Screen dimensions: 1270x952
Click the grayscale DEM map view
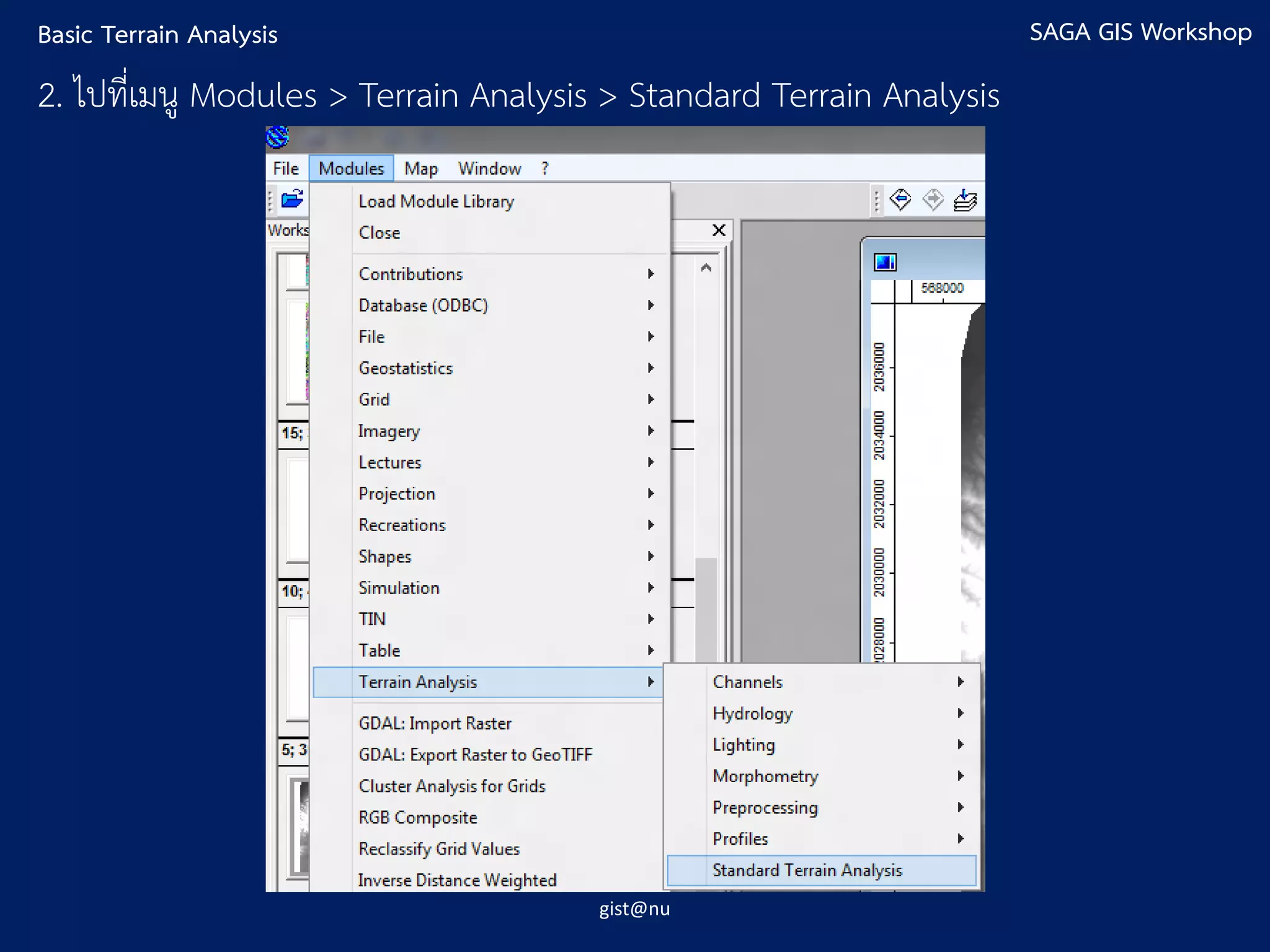pyautogui.click(x=972, y=483)
